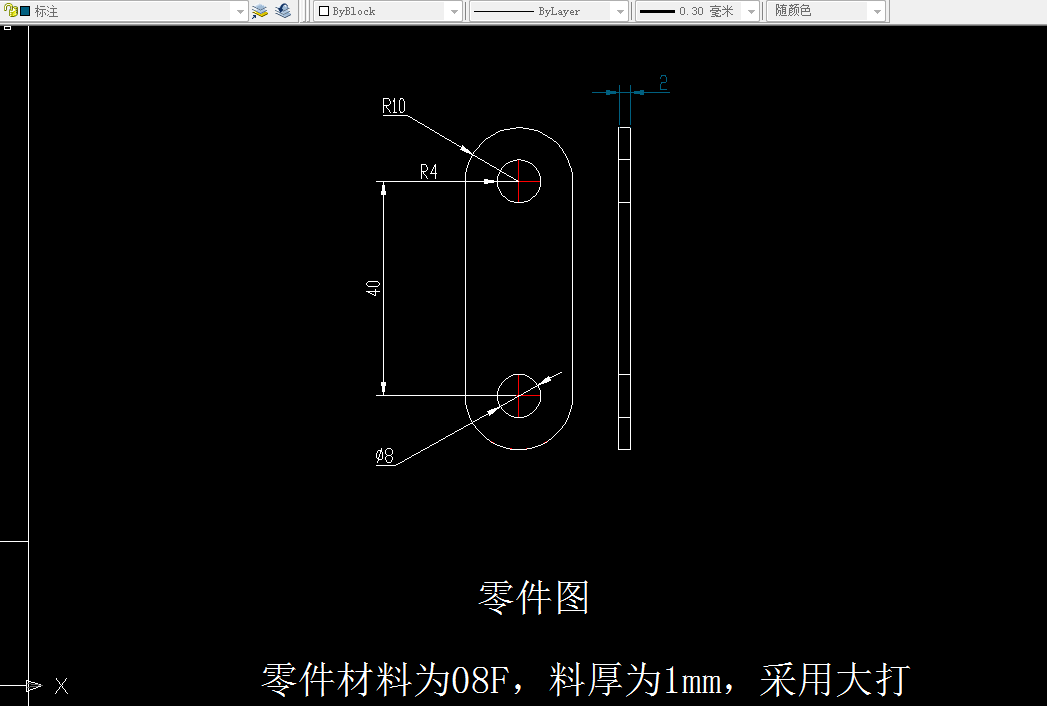Viewport: 1047px width, 706px height.
Task: Click the Ø8 diameter dimension text
Action: 385,453
